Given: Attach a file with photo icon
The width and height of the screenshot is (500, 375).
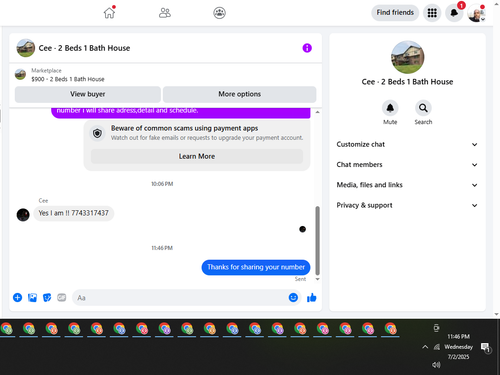Looking at the screenshot, I should pos(32,297).
